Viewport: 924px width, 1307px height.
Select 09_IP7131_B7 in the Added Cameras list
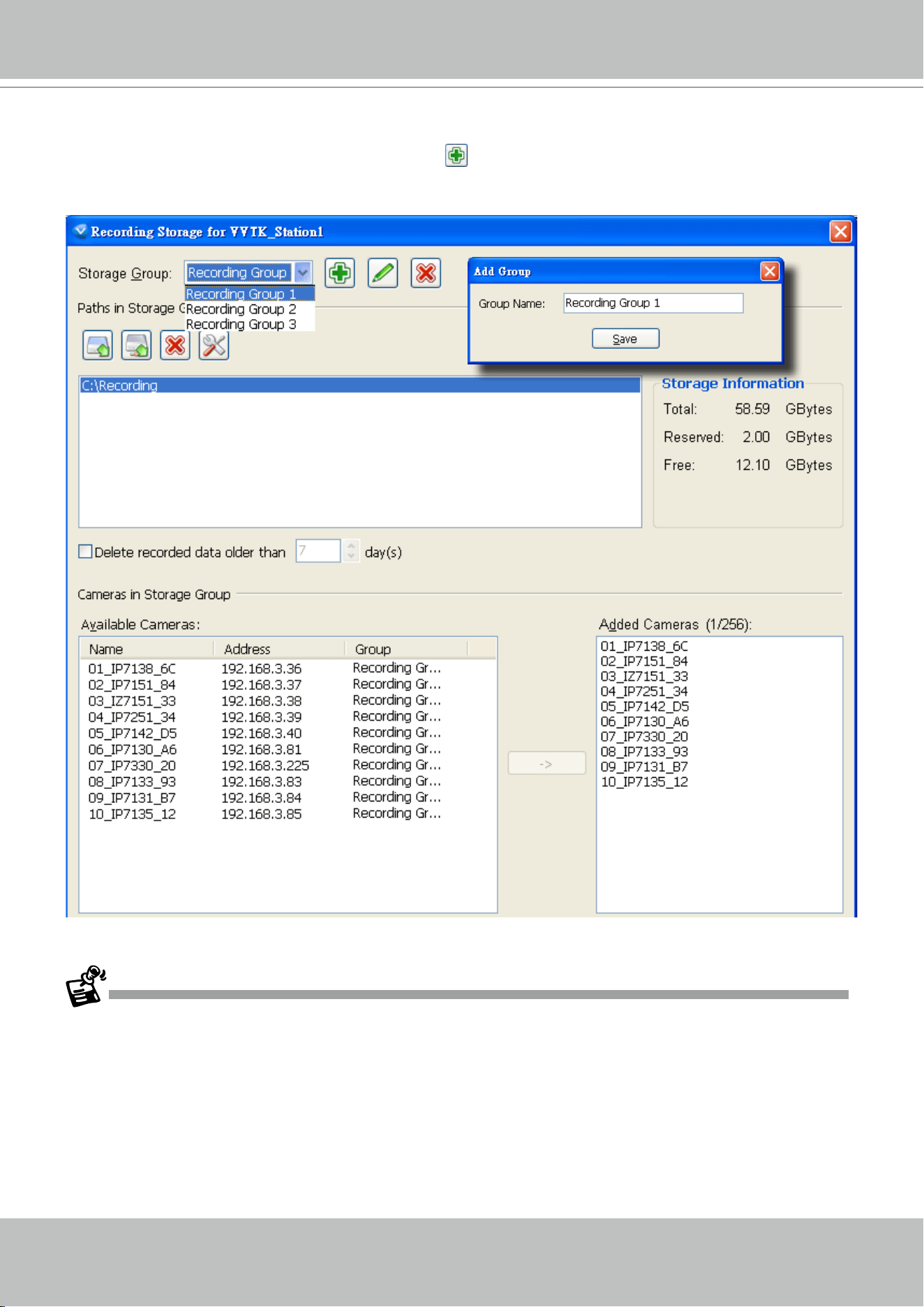[x=644, y=767]
